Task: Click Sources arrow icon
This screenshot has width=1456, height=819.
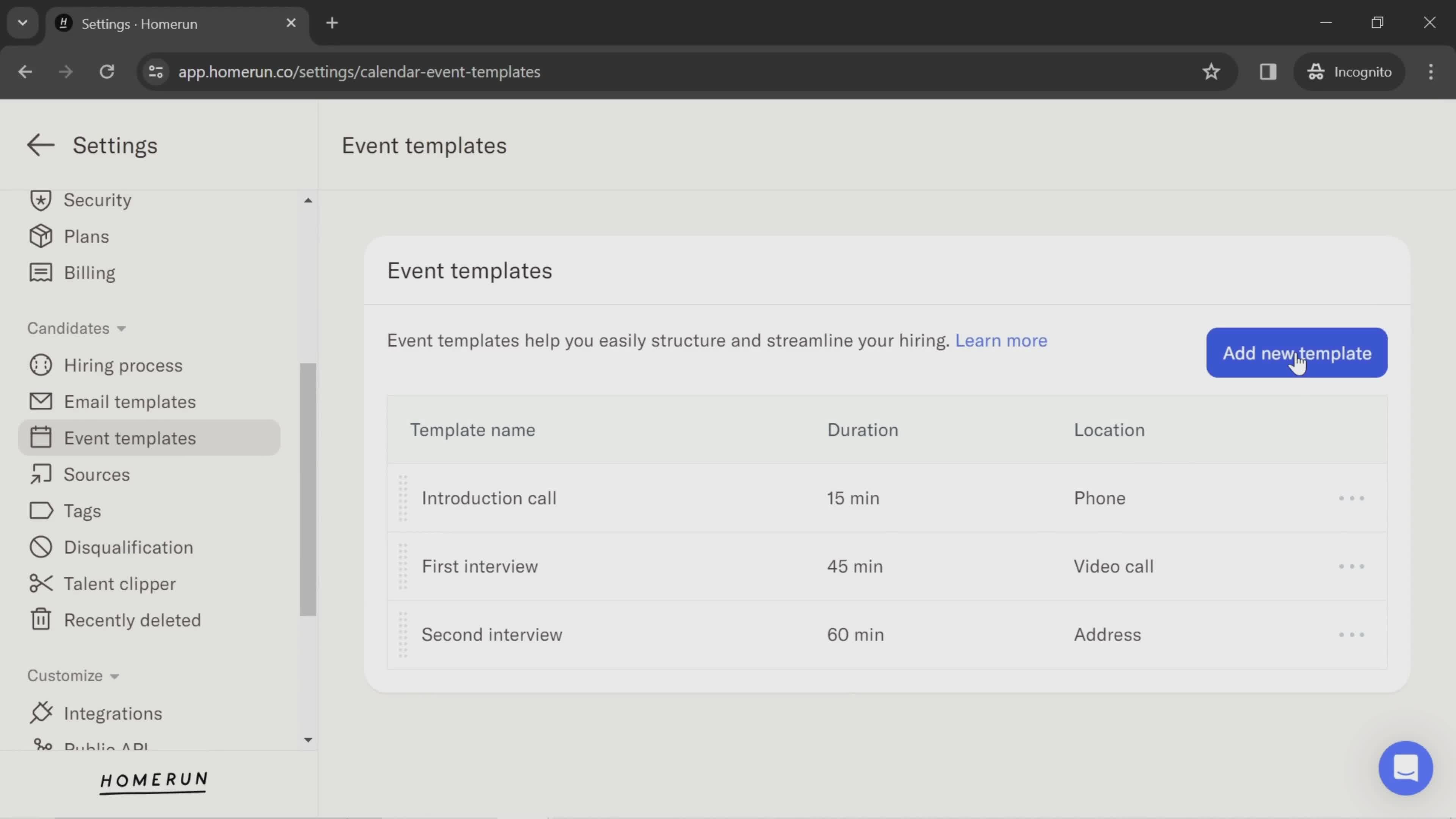Action: tap(41, 474)
